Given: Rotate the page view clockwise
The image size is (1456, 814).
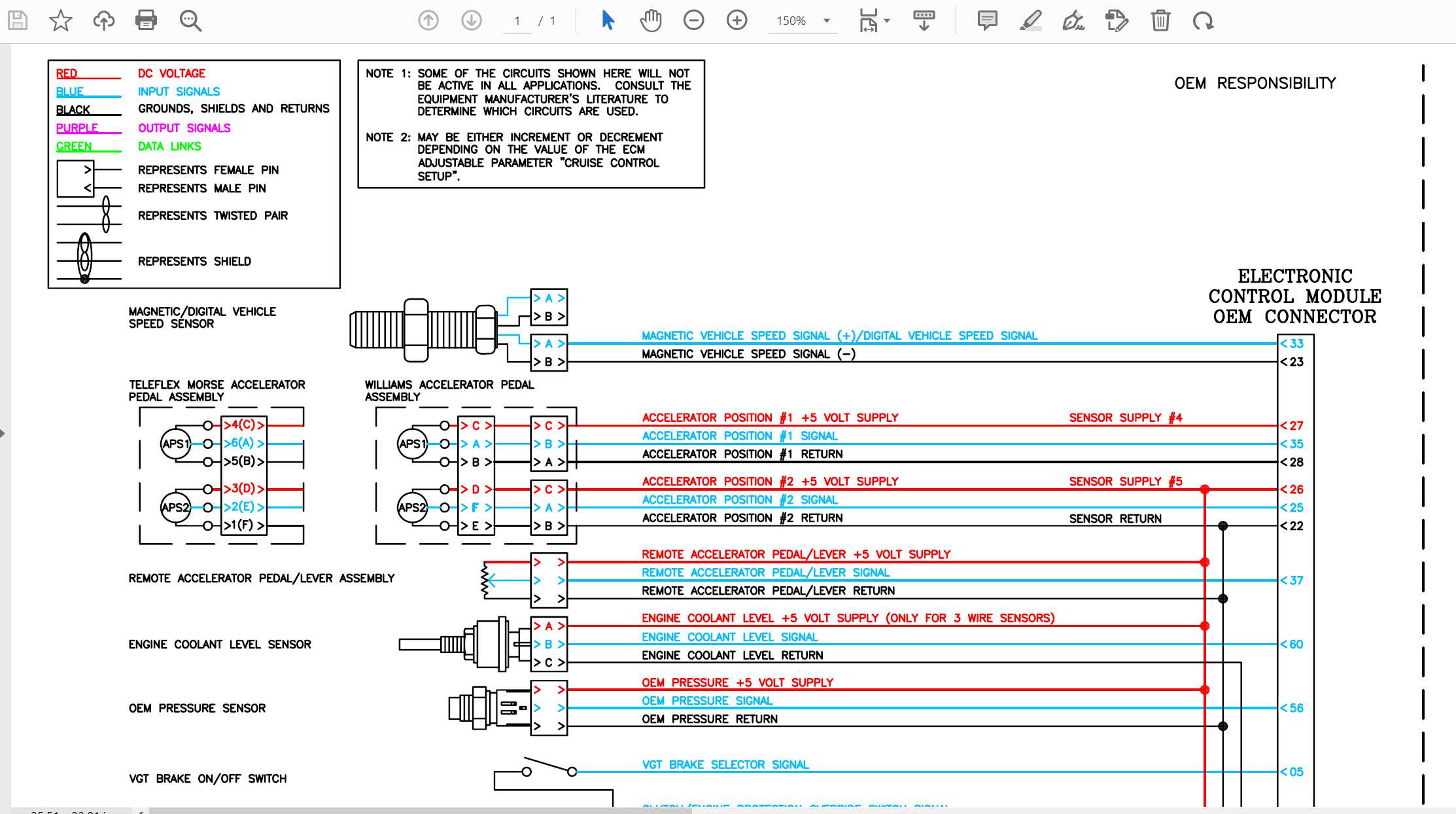Looking at the screenshot, I should tap(1203, 21).
